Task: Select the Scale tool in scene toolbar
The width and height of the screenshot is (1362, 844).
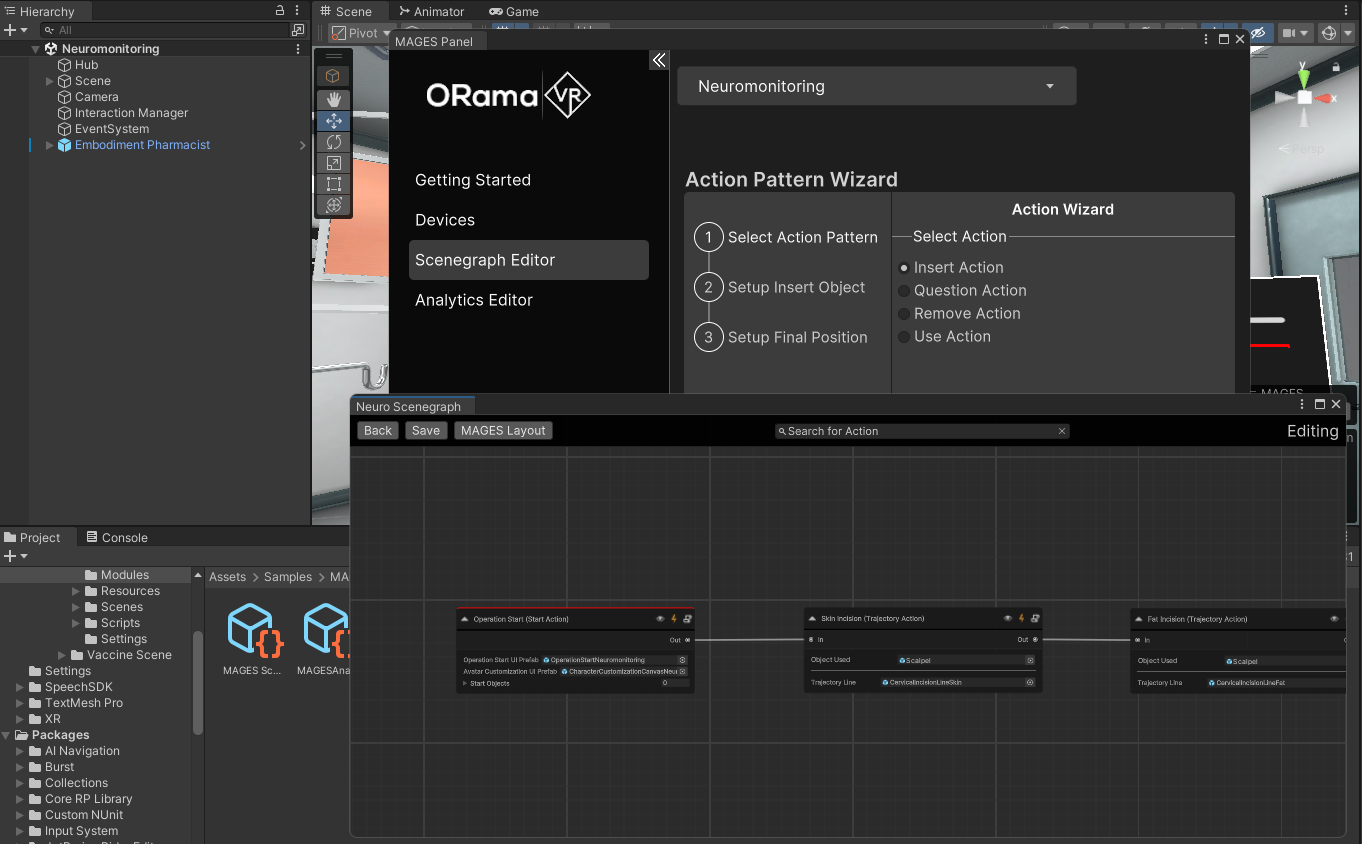Action: click(x=334, y=163)
